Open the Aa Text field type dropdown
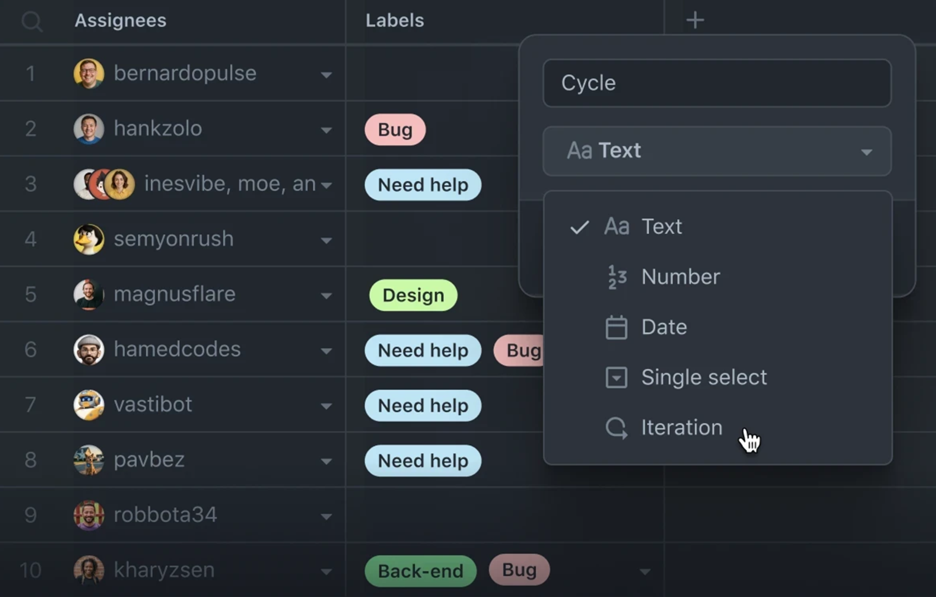Image resolution: width=936 pixels, height=597 pixels. (x=717, y=151)
